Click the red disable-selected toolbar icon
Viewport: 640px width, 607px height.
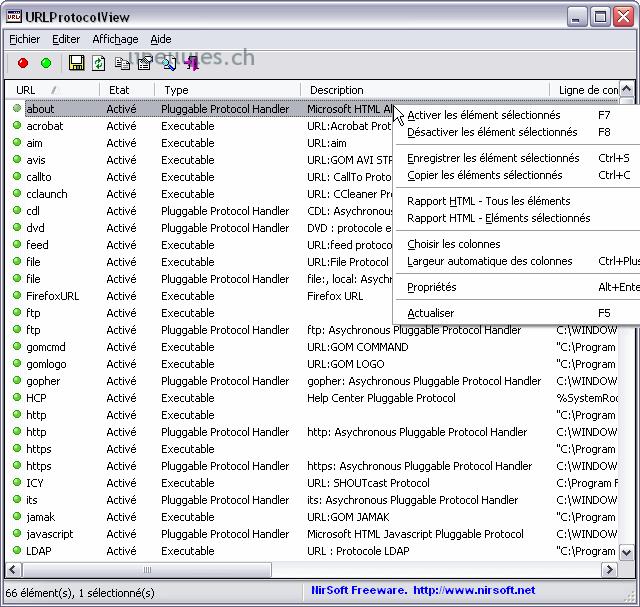click(x=23, y=63)
